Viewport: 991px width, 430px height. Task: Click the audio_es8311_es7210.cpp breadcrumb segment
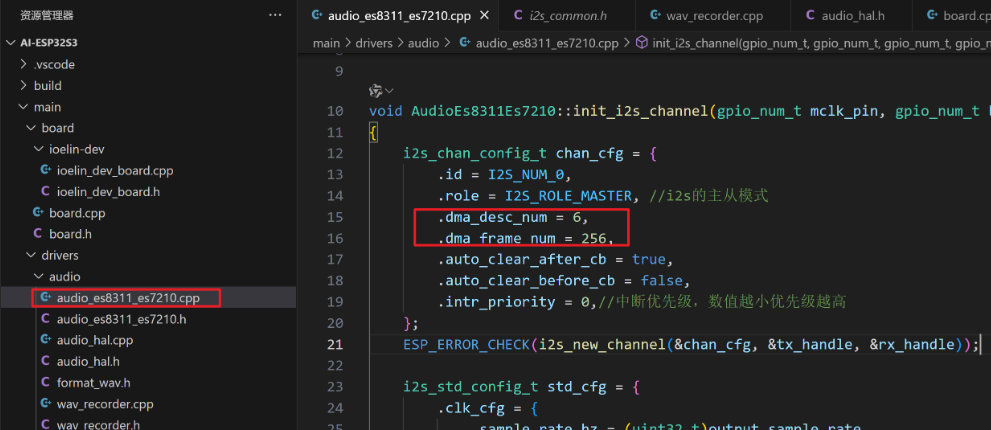click(547, 43)
